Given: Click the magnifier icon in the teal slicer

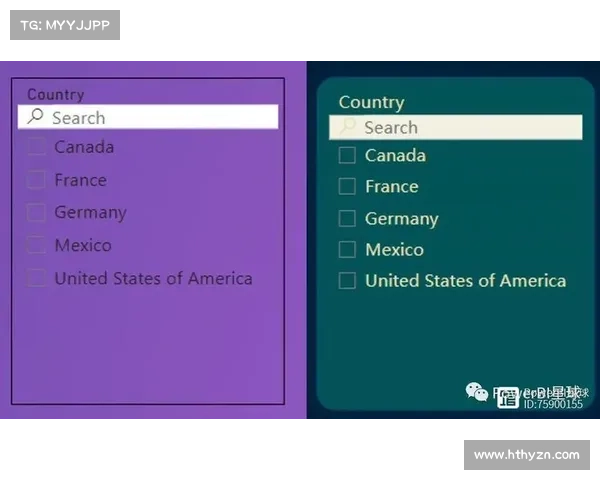Looking at the screenshot, I should (347, 127).
